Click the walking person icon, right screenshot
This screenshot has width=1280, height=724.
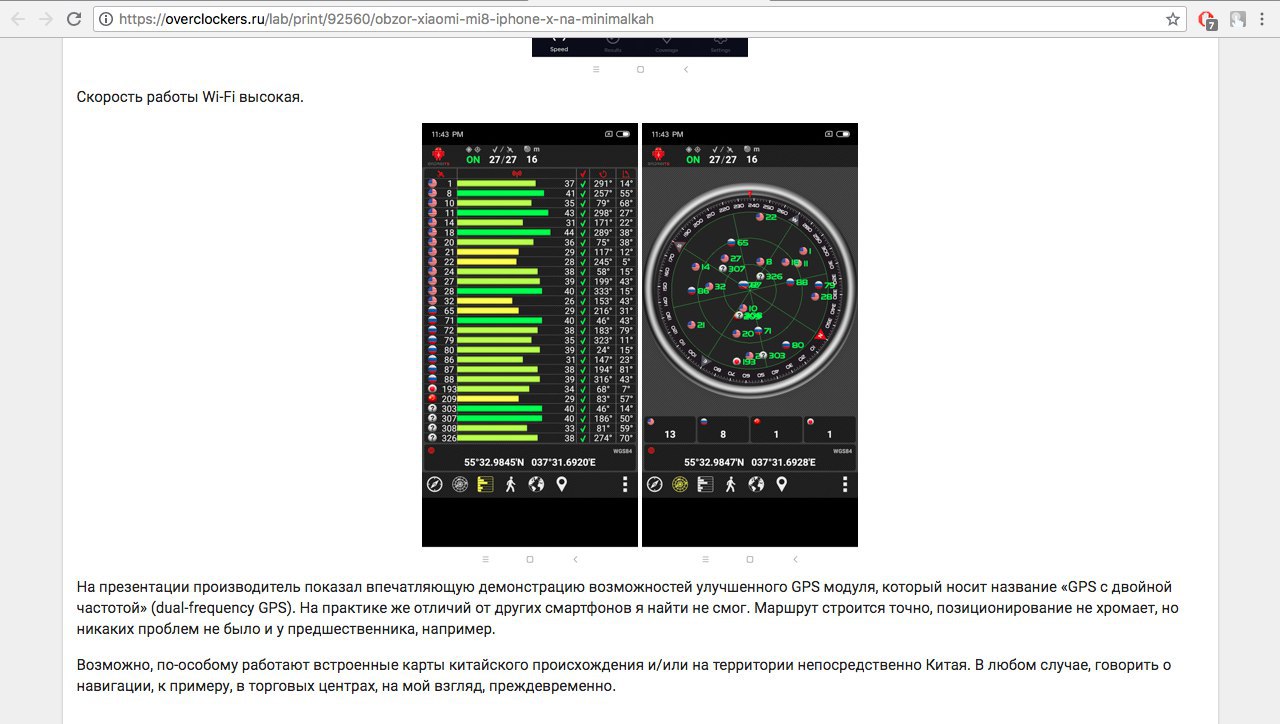point(731,484)
